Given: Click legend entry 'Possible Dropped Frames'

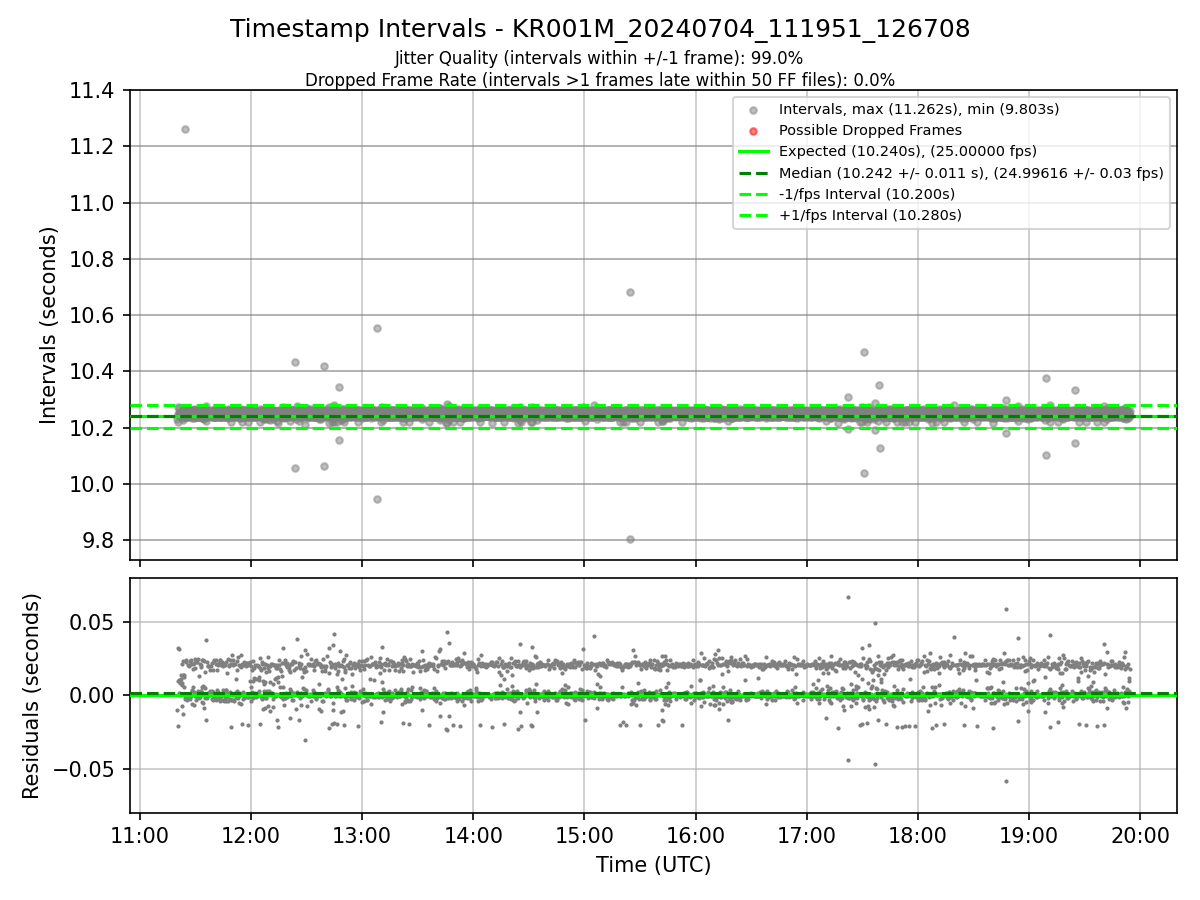Looking at the screenshot, I should pyautogui.click(x=870, y=130).
